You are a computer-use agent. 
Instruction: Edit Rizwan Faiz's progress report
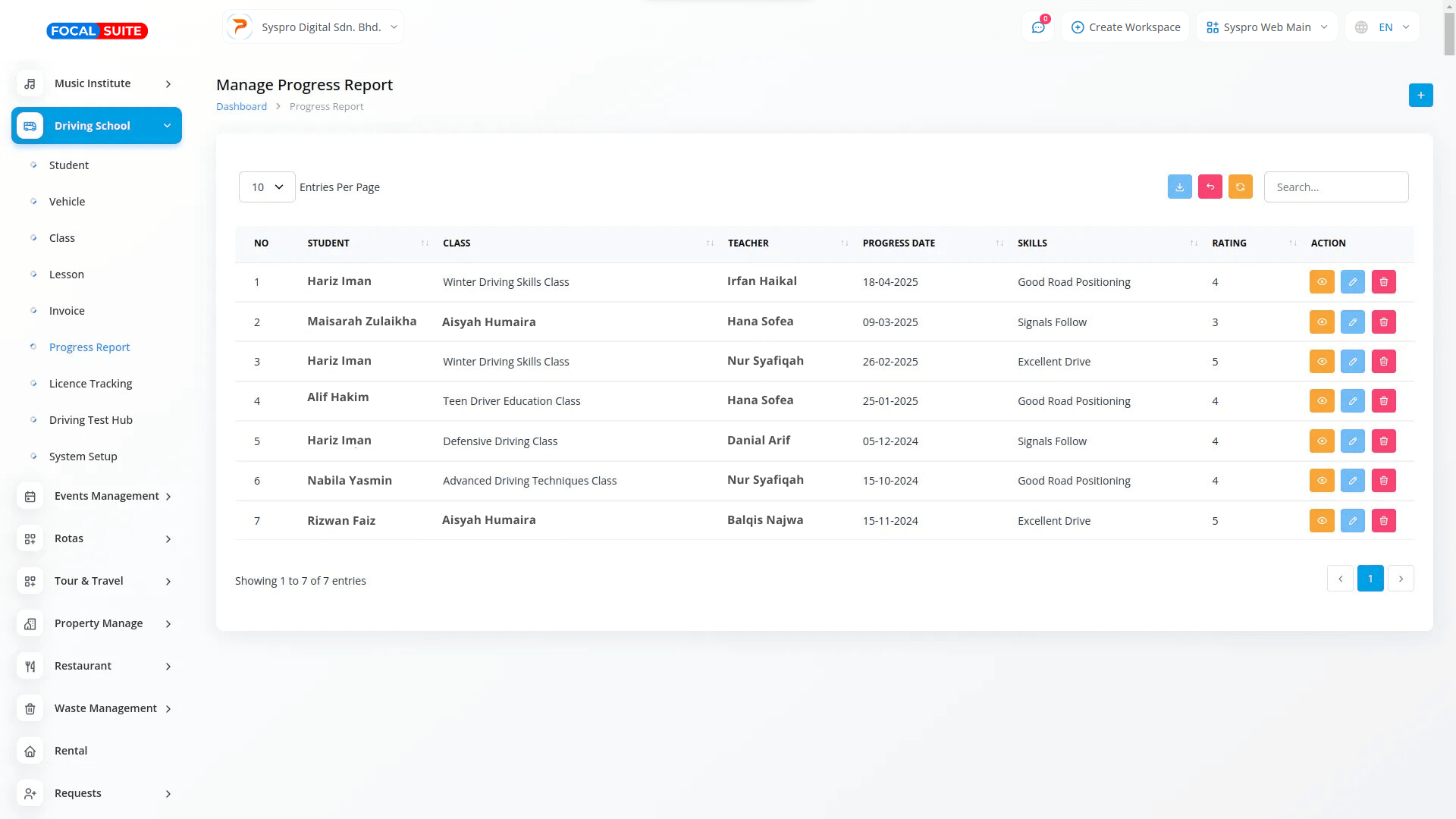tap(1352, 521)
